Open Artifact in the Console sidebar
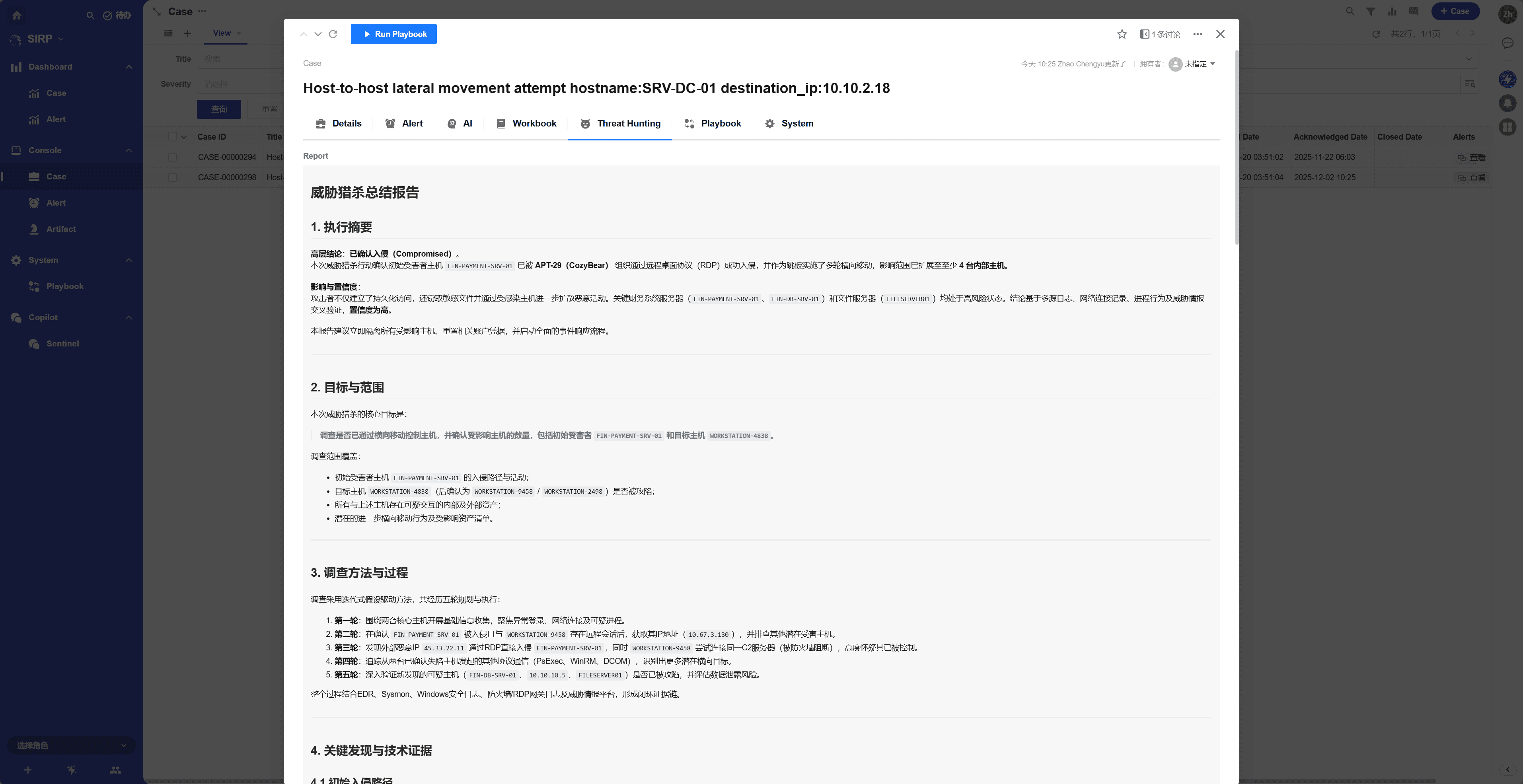 point(61,229)
